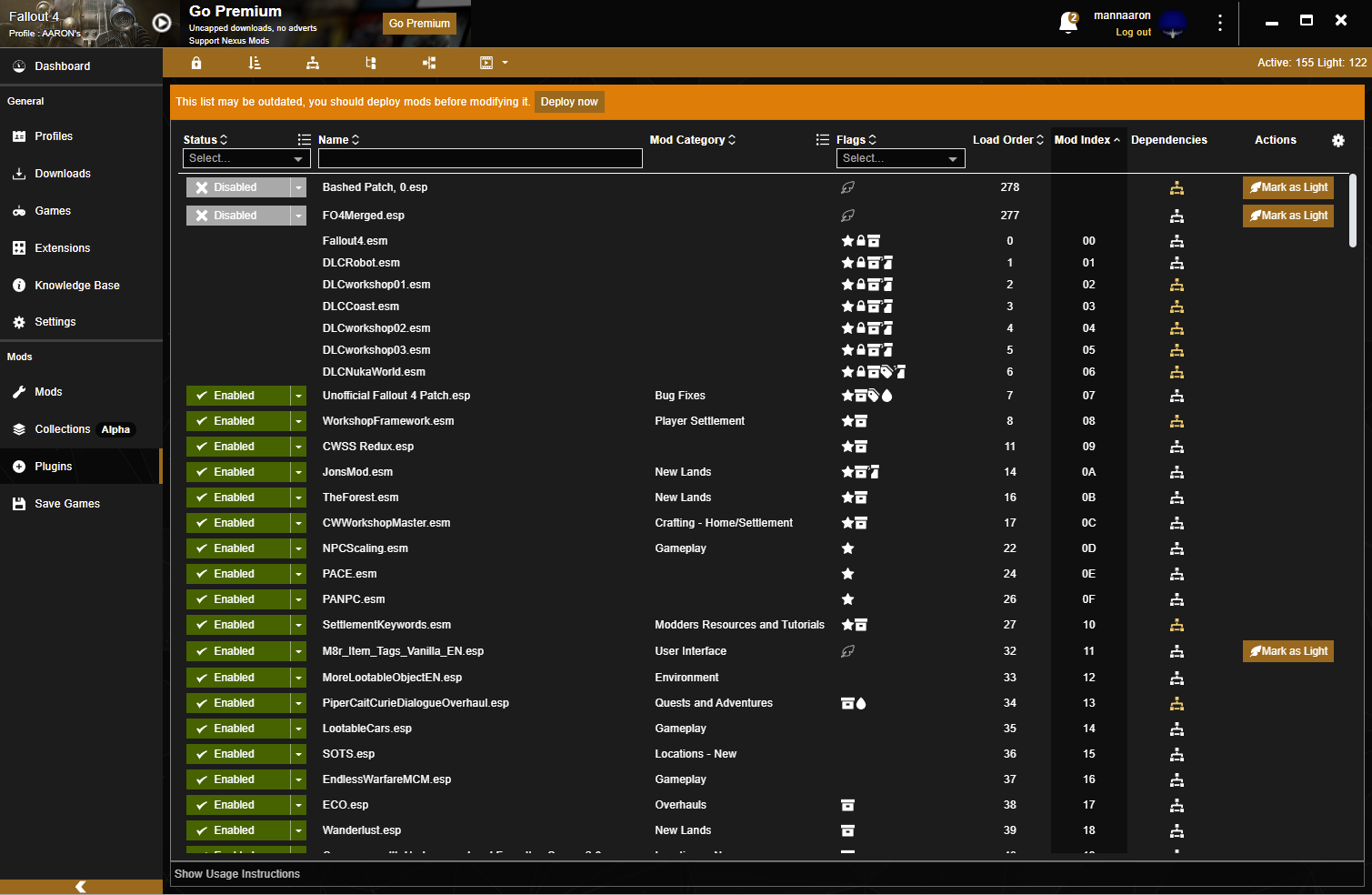
Task: Open dependencies icon for Bashed Patch, 0.esp
Action: 1177,188
